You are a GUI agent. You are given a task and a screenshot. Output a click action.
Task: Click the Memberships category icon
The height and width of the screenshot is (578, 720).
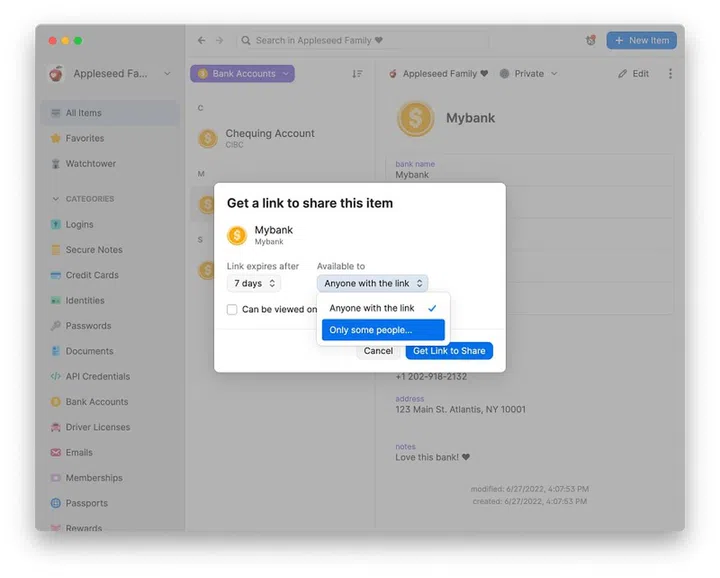(56, 478)
